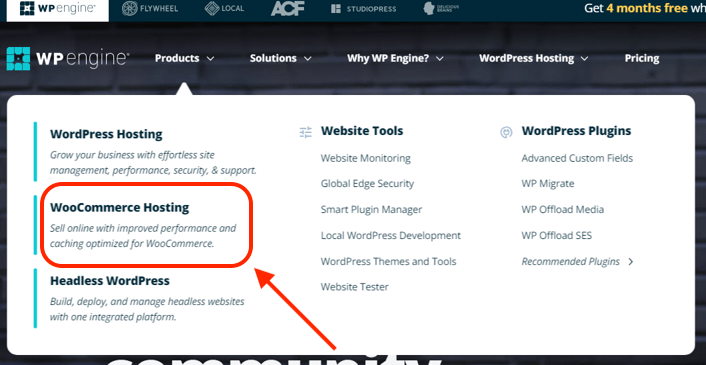The image size is (706, 365).
Task: Click the WP Engine brand tab logo
Action: pyautogui.click(x=57, y=9)
